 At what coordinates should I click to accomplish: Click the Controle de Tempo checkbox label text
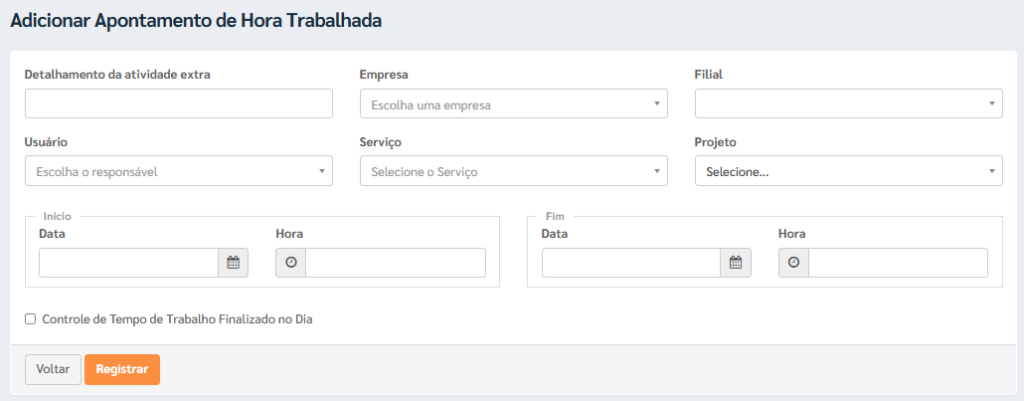tap(178, 320)
